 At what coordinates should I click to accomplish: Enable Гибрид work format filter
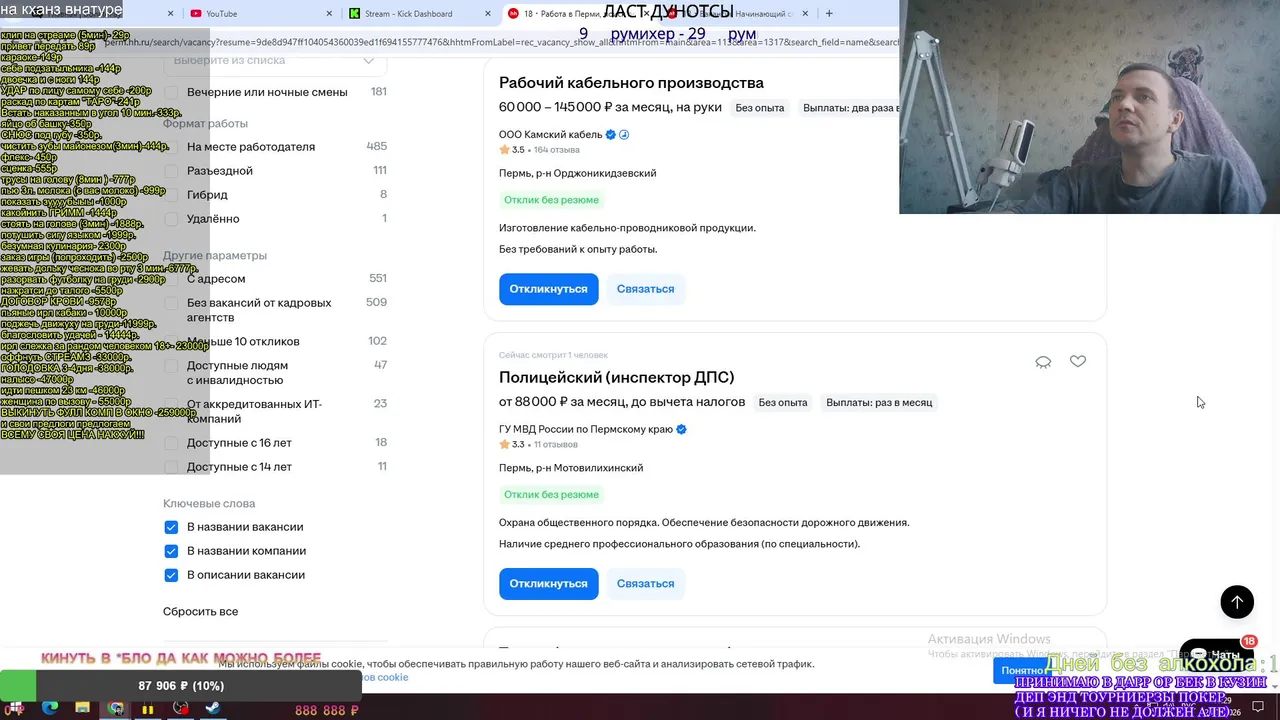click(171, 195)
